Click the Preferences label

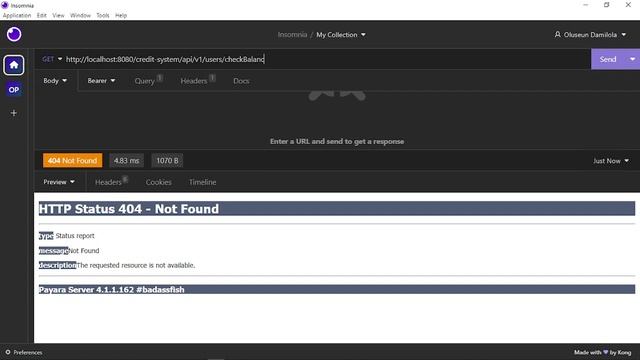28,352
